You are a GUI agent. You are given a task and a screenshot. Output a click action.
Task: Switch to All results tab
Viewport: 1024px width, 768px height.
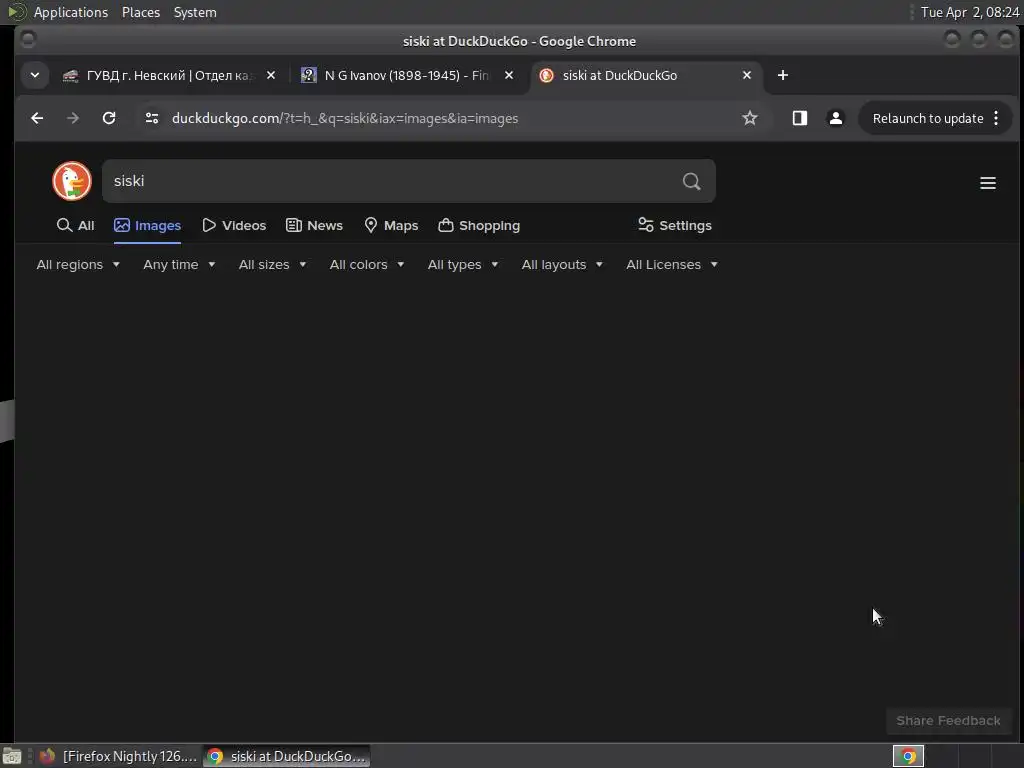tap(76, 225)
